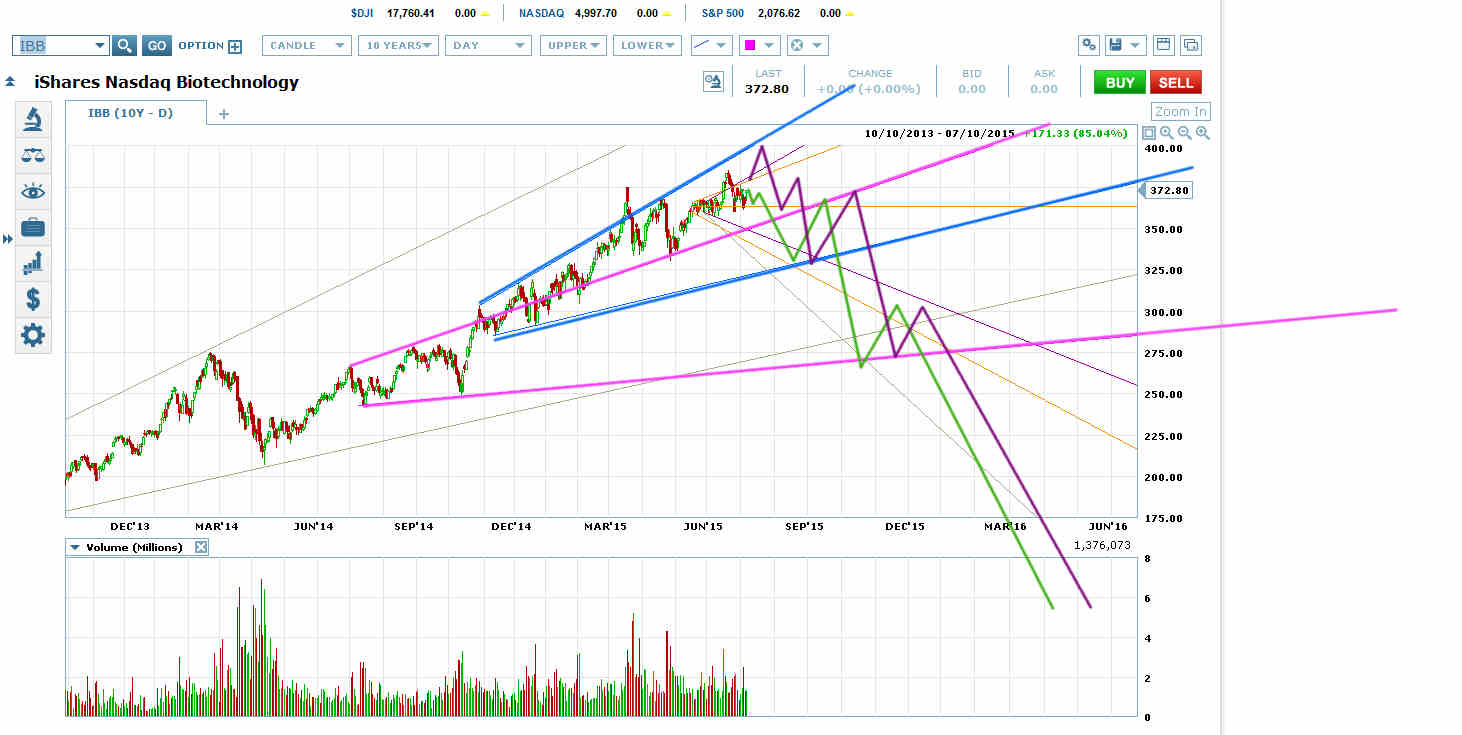Click the zoom out magnifier icon
1462x735 pixels.
[x=1184, y=133]
